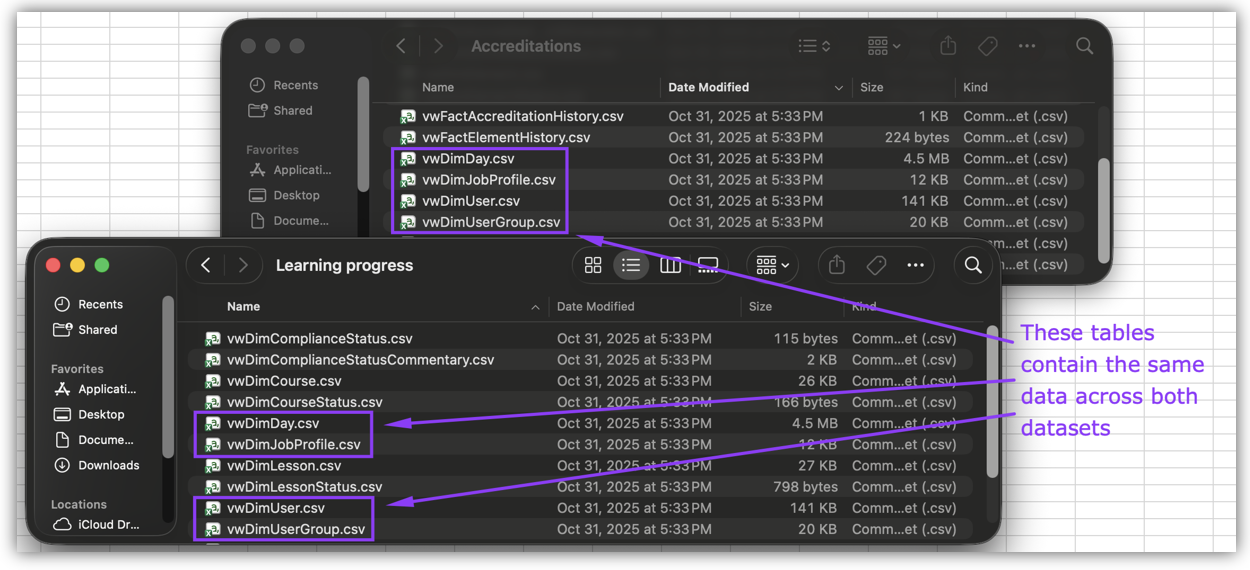Open the list view options in Accreditations toolbar
1250x570 pixels.
point(814,46)
